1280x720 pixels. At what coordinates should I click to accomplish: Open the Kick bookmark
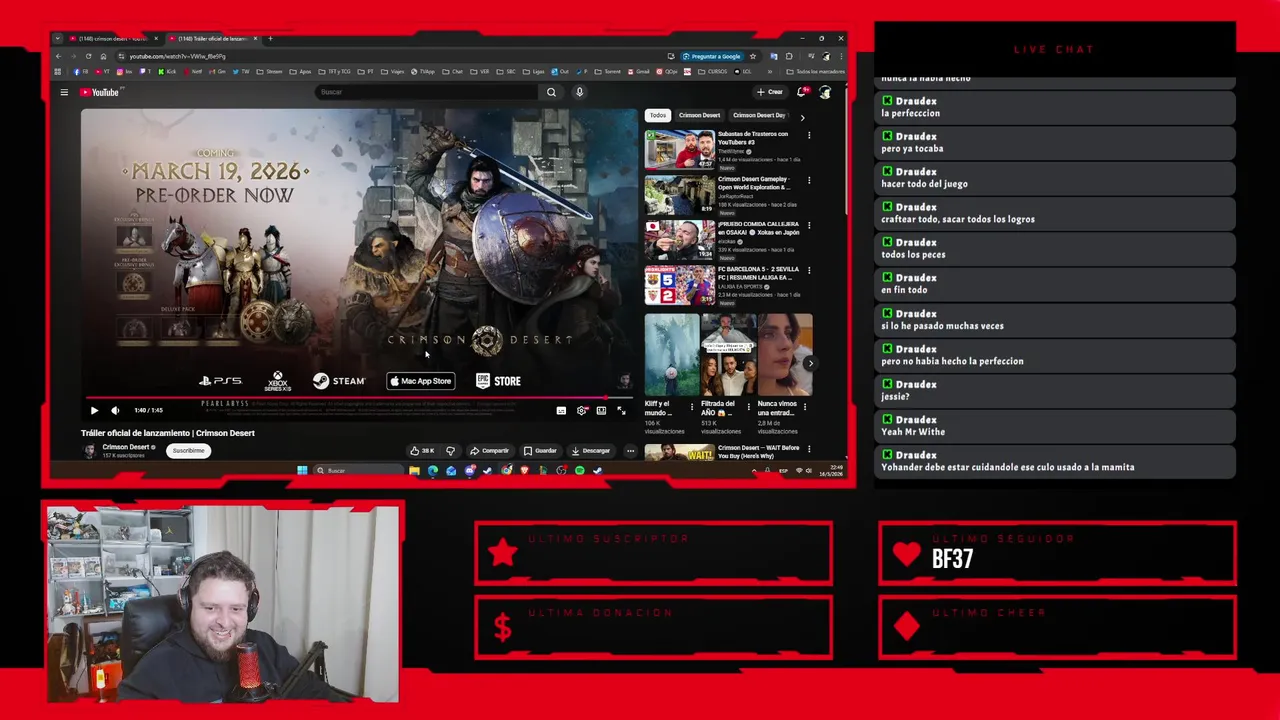(x=168, y=72)
